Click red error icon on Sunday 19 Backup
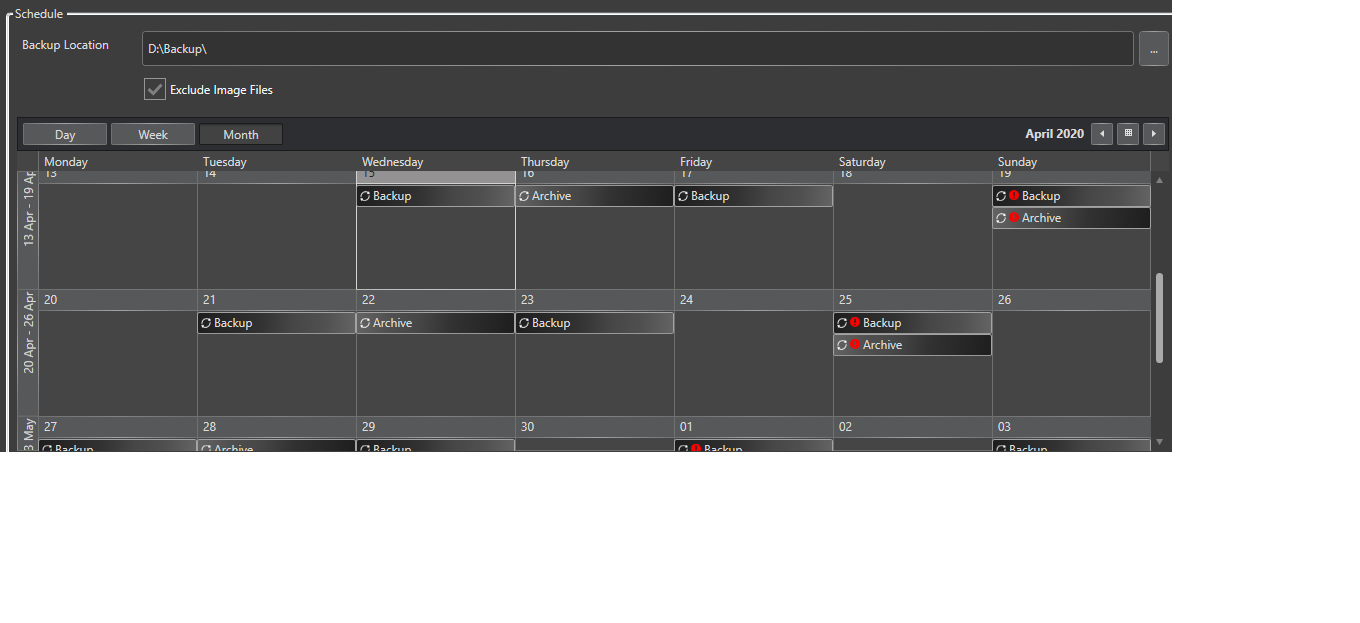 click(1014, 196)
